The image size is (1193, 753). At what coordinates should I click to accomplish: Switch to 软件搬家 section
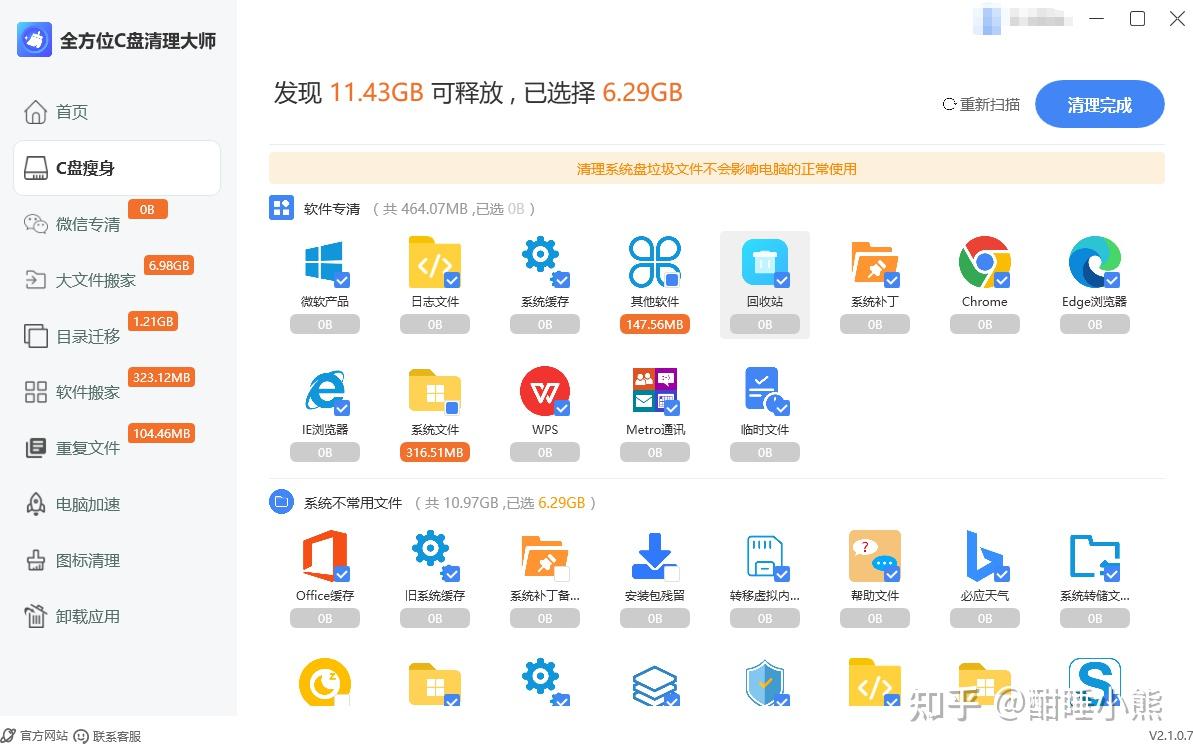[x=72, y=392]
